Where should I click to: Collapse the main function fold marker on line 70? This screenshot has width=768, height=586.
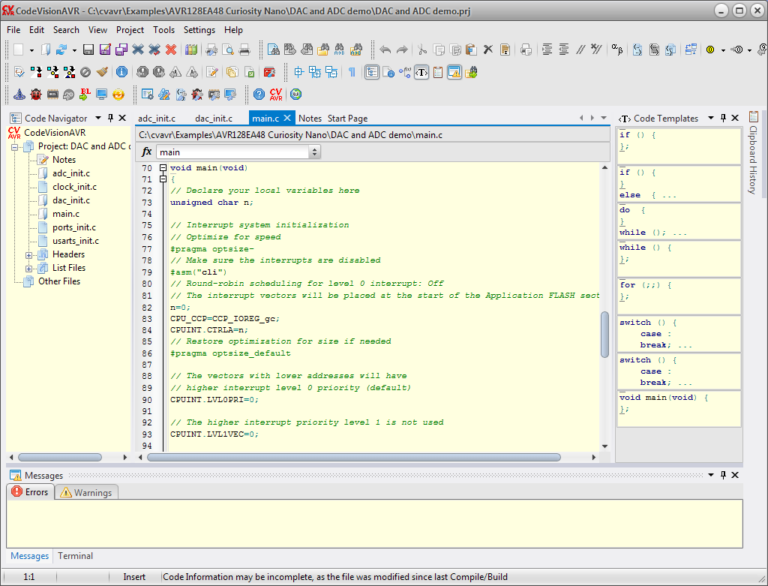[x=163, y=168]
